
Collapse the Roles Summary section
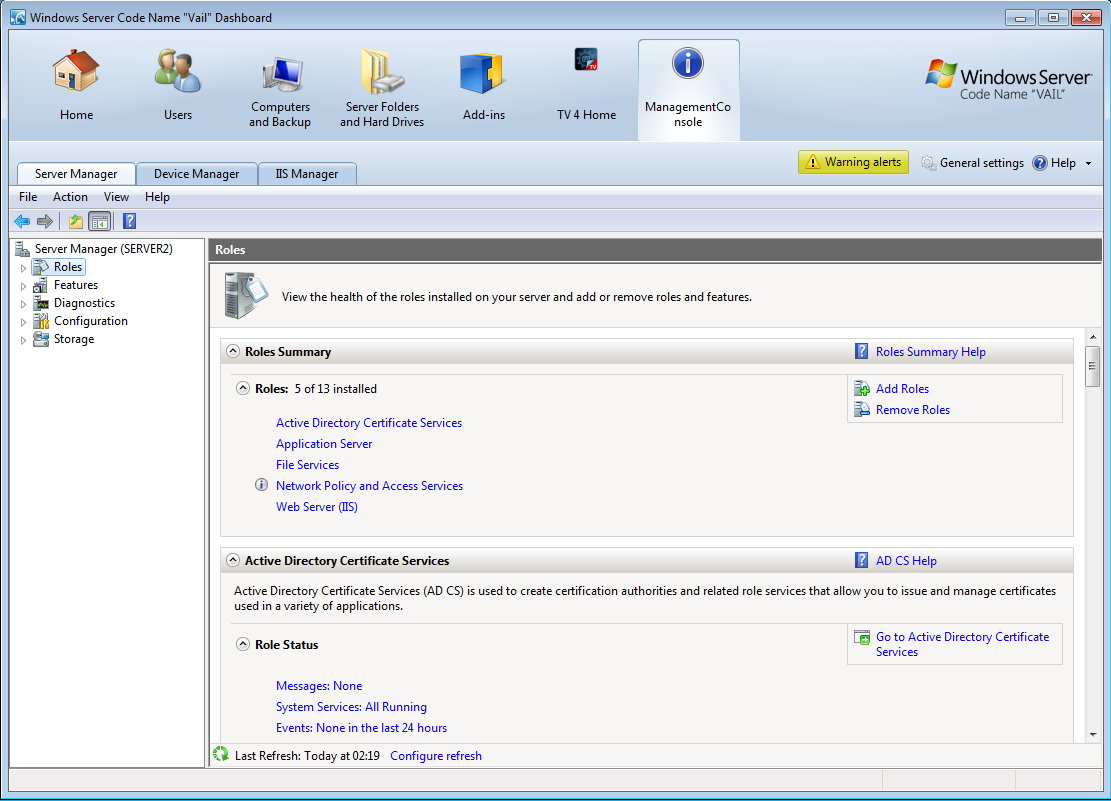[232, 351]
